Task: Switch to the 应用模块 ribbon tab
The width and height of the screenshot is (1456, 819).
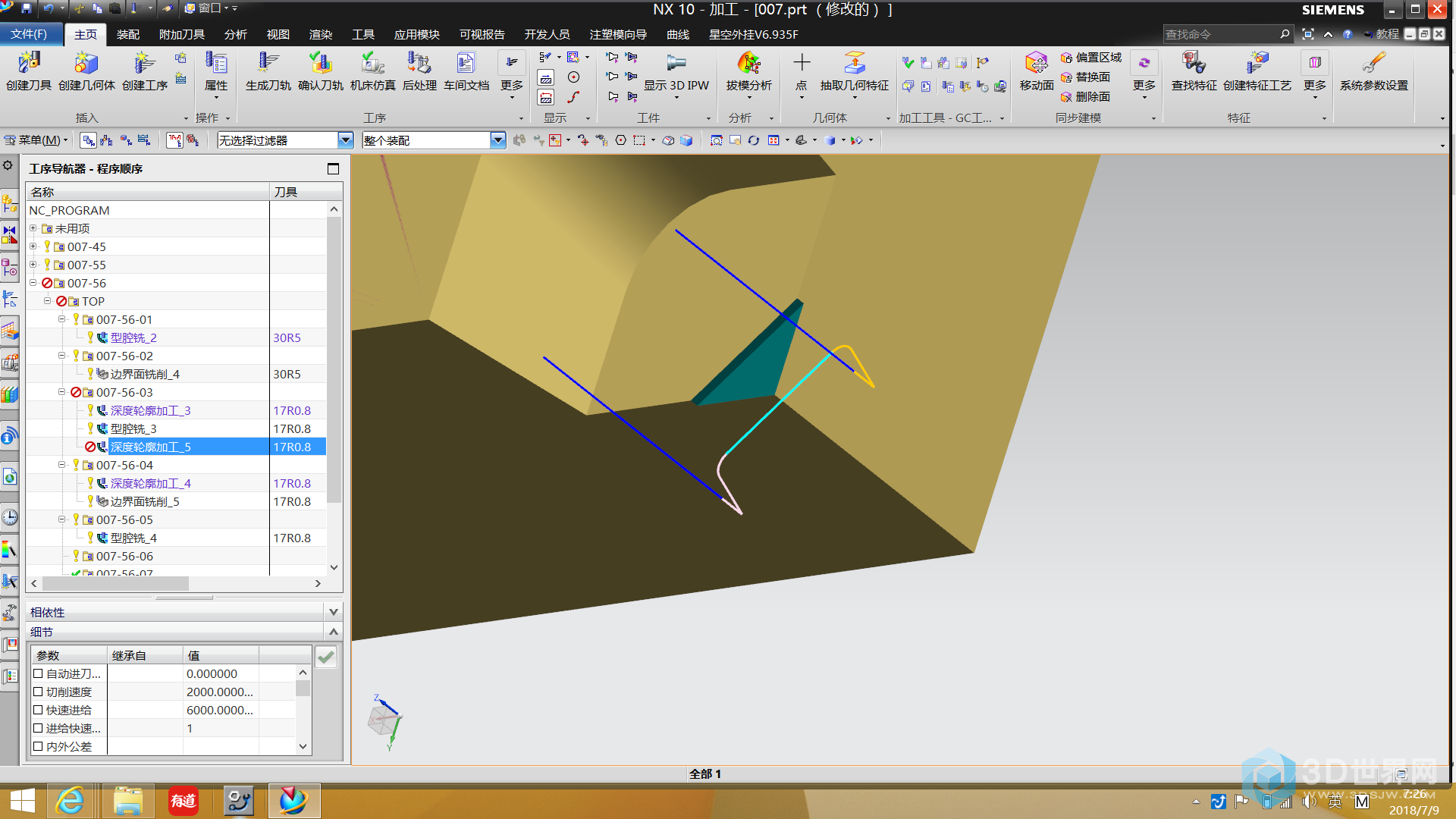Action: [x=417, y=34]
